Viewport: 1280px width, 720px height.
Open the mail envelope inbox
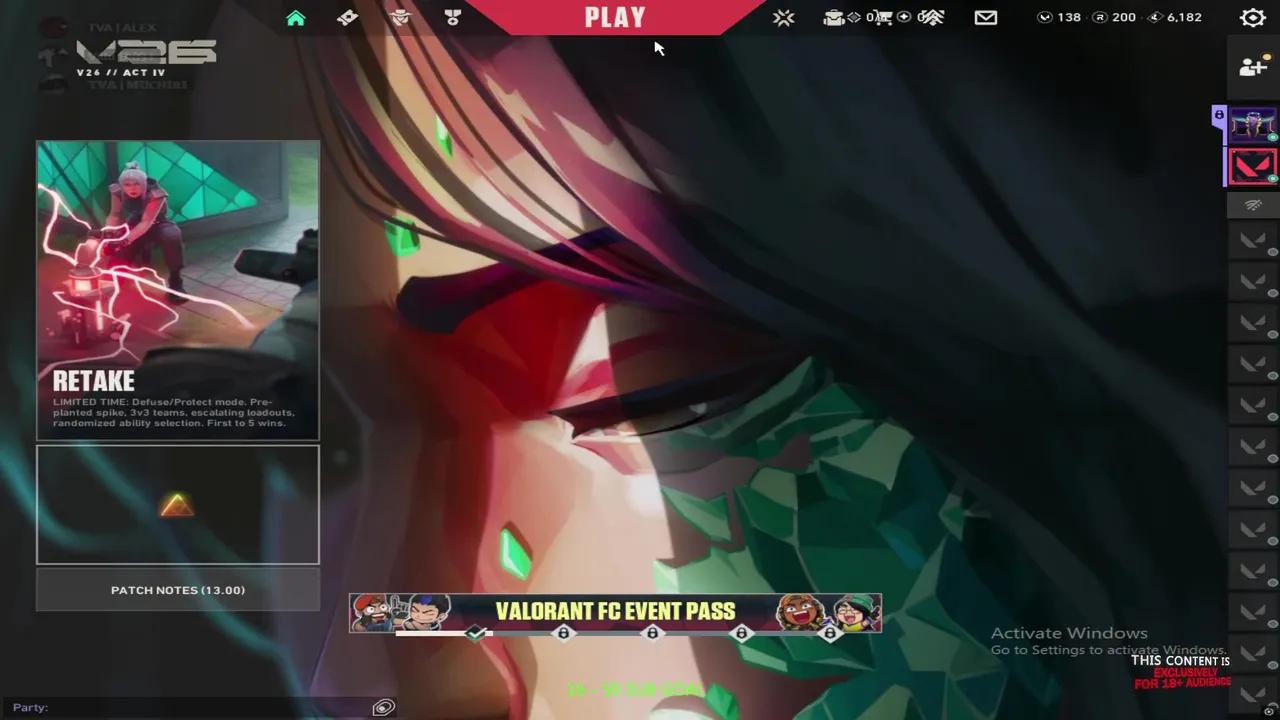click(986, 17)
